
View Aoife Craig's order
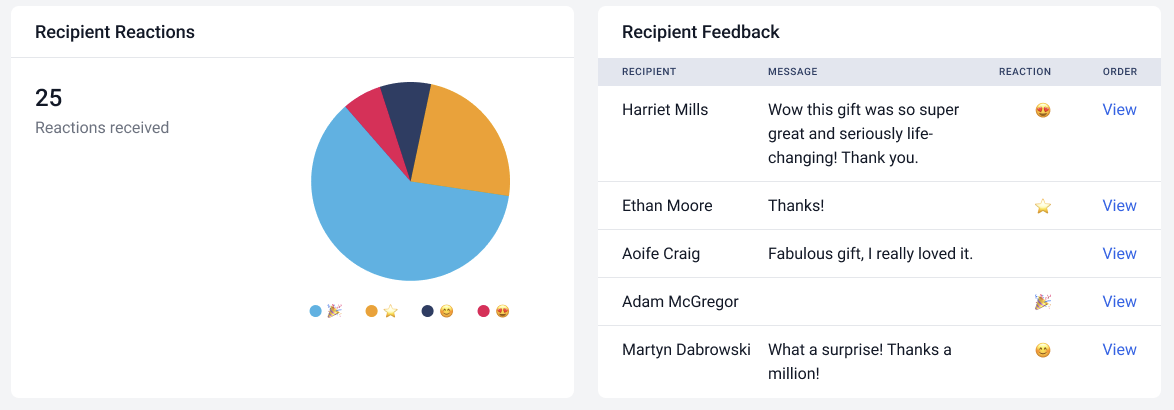pyautogui.click(x=1119, y=254)
